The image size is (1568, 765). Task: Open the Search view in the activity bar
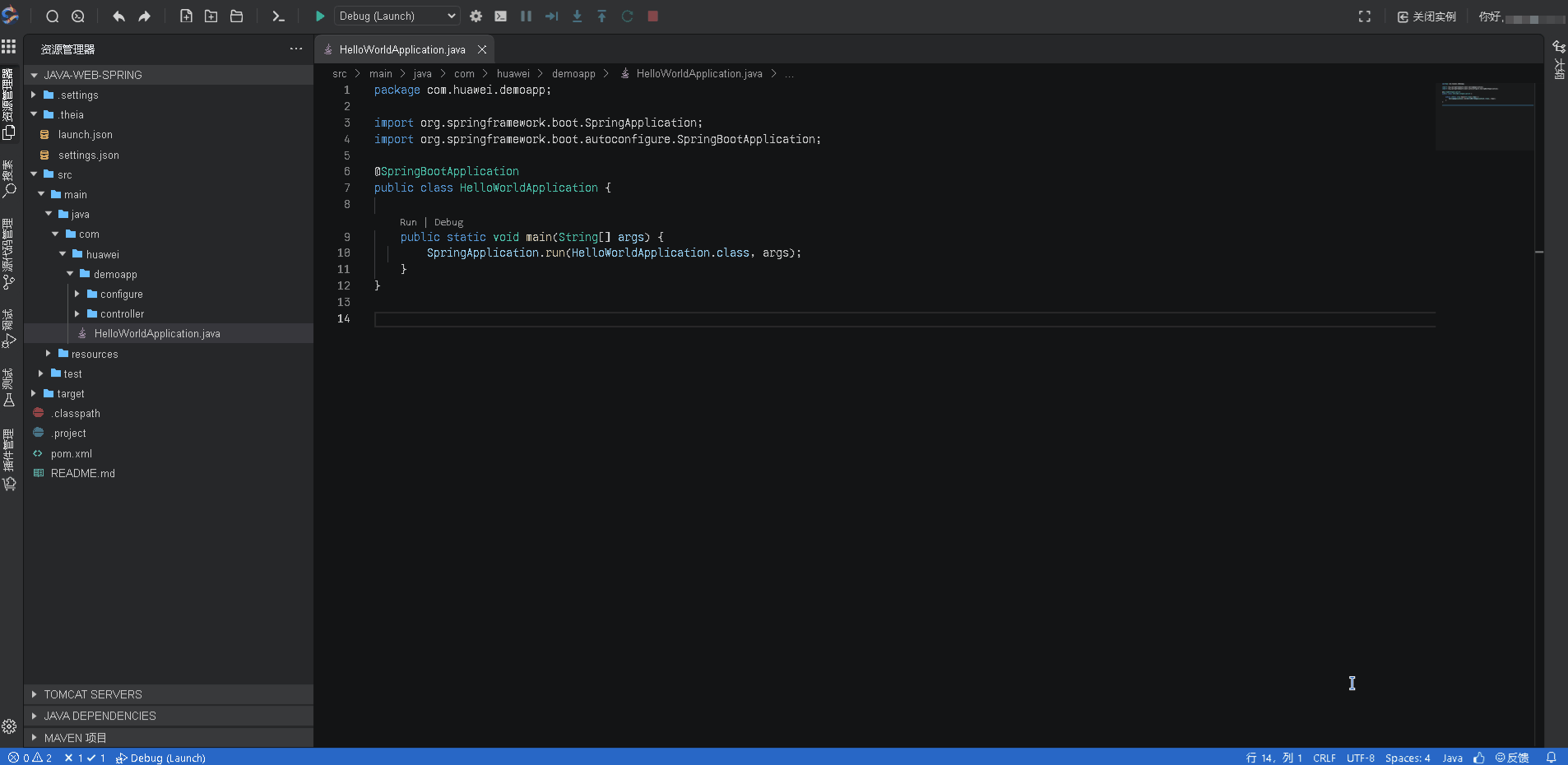[9, 189]
